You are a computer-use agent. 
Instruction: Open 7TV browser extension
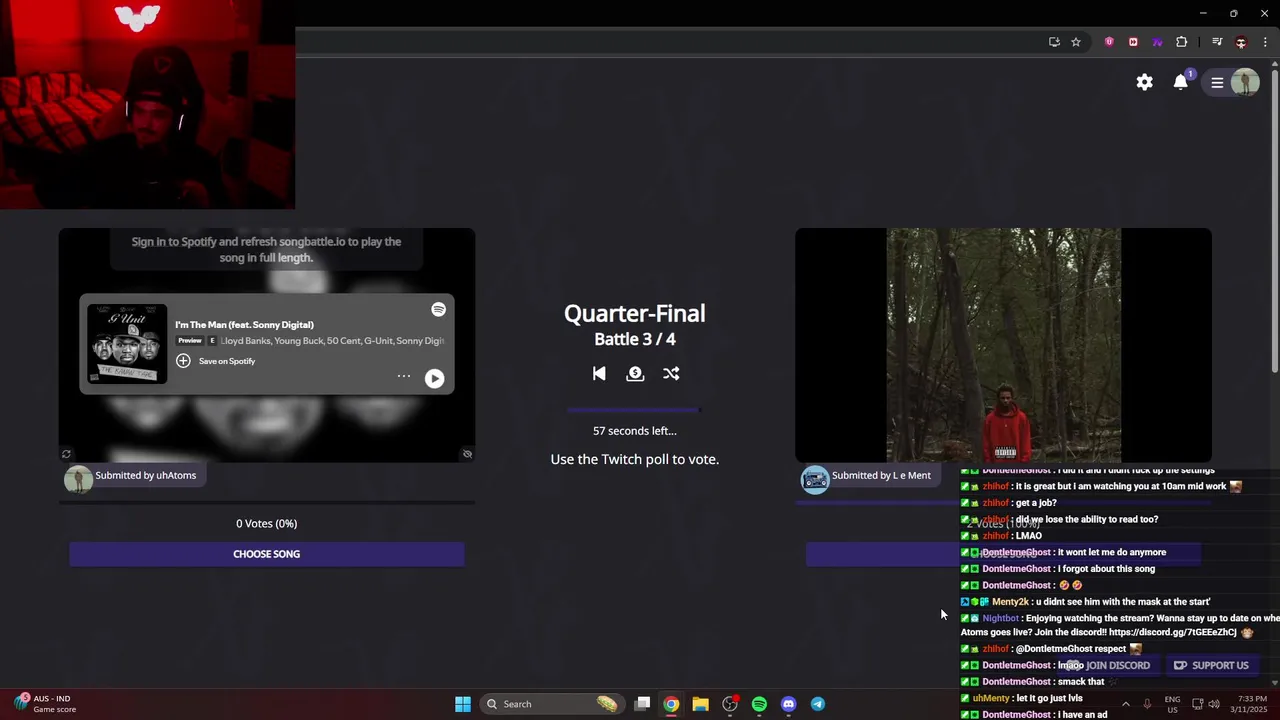1157,42
